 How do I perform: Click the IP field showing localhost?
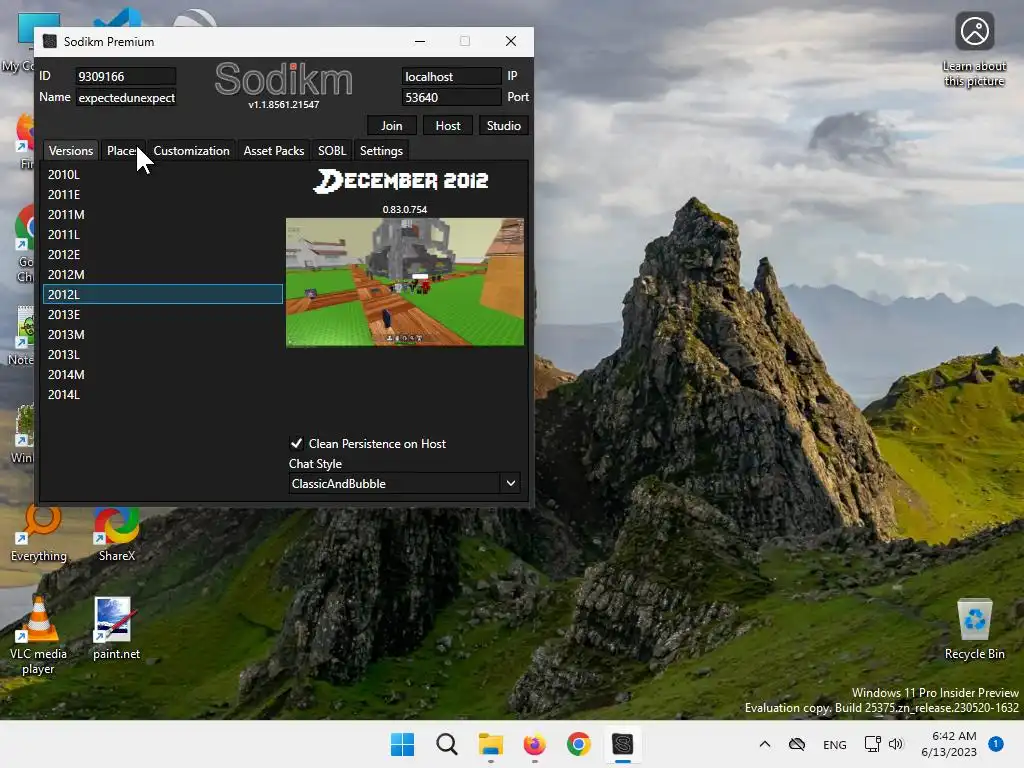tap(451, 76)
